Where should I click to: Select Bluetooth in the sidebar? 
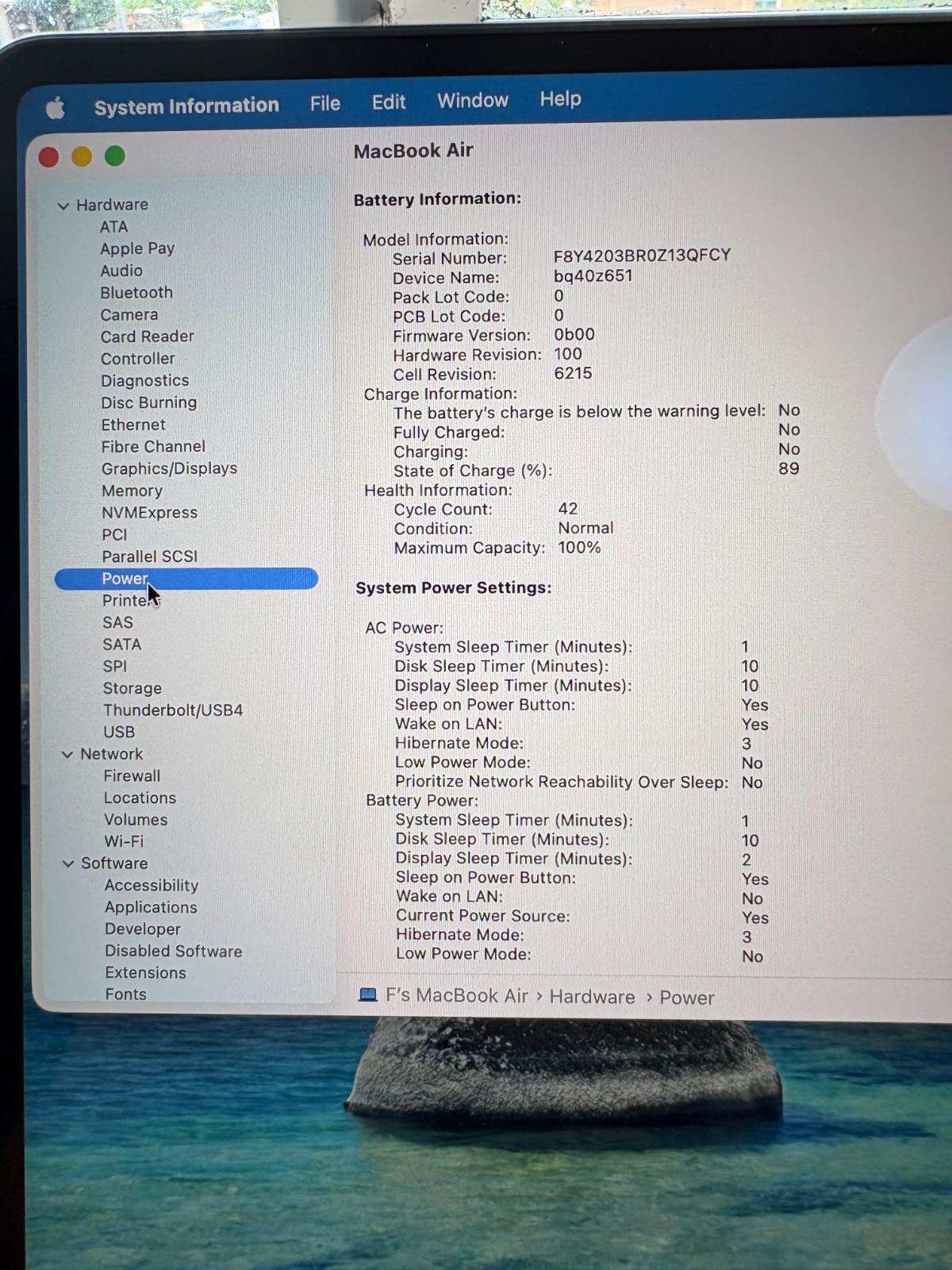(x=136, y=293)
